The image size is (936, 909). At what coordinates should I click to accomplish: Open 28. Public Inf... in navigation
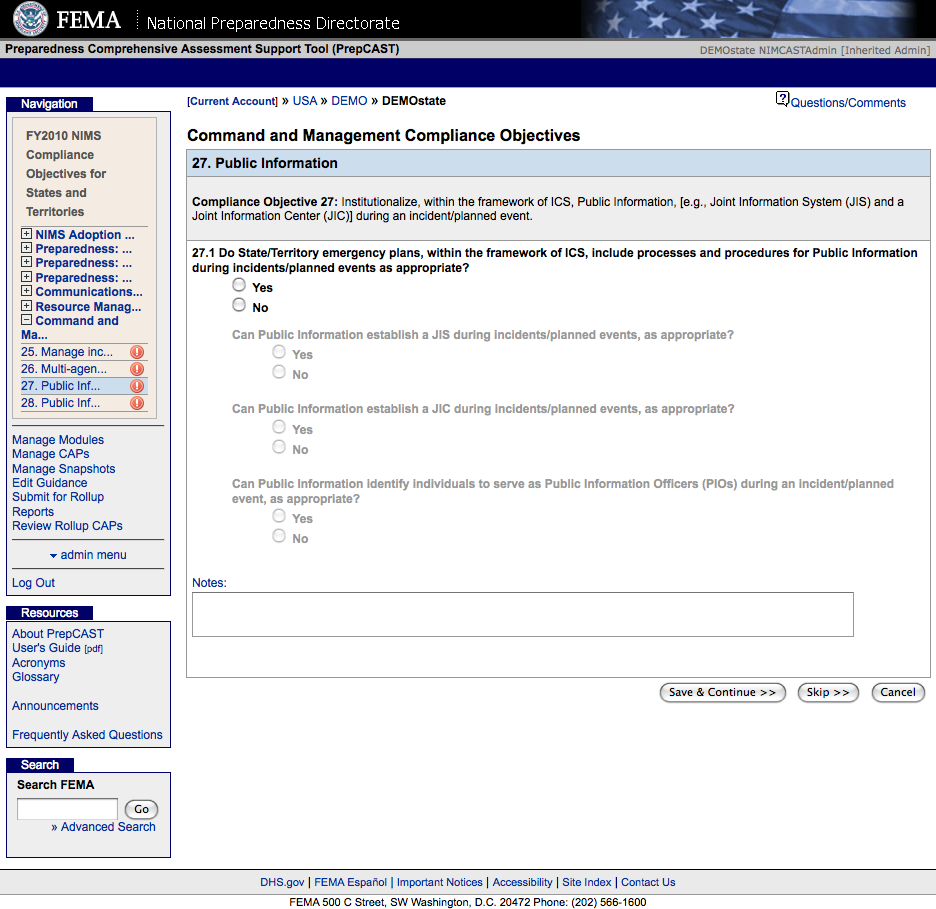(x=60, y=403)
